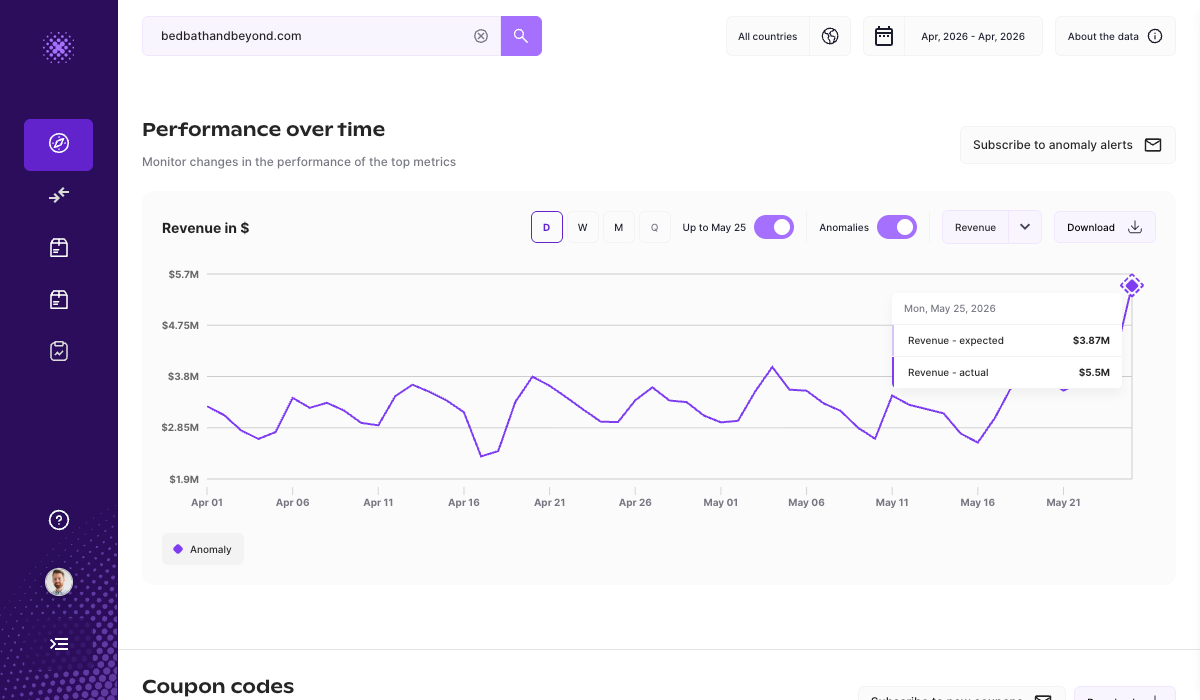The width and height of the screenshot is (1200, 700).
Task: Open the first box sidebar icon
Action: [58, 247]
